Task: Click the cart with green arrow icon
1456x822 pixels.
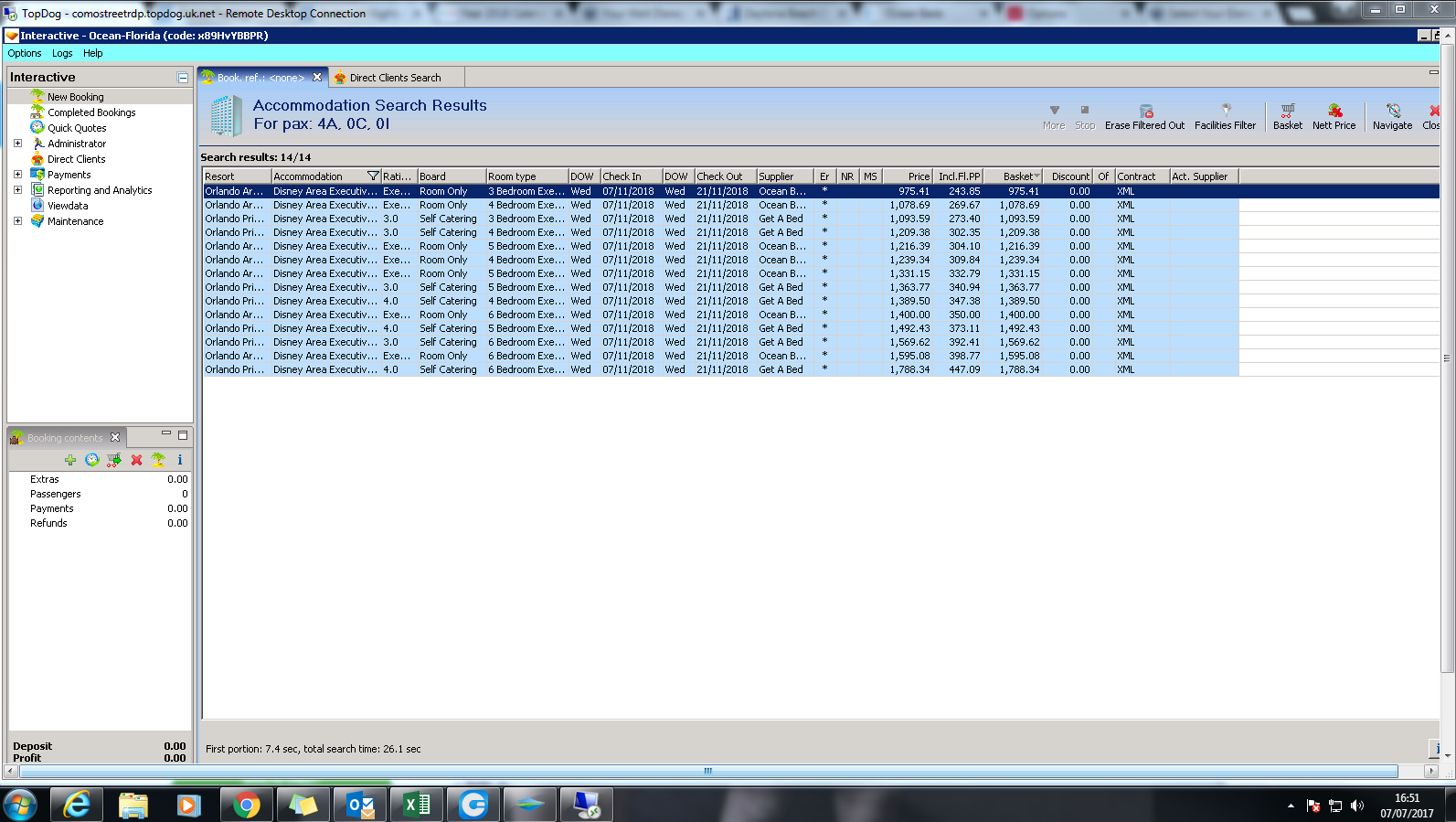Action: (x=114, y=460)
